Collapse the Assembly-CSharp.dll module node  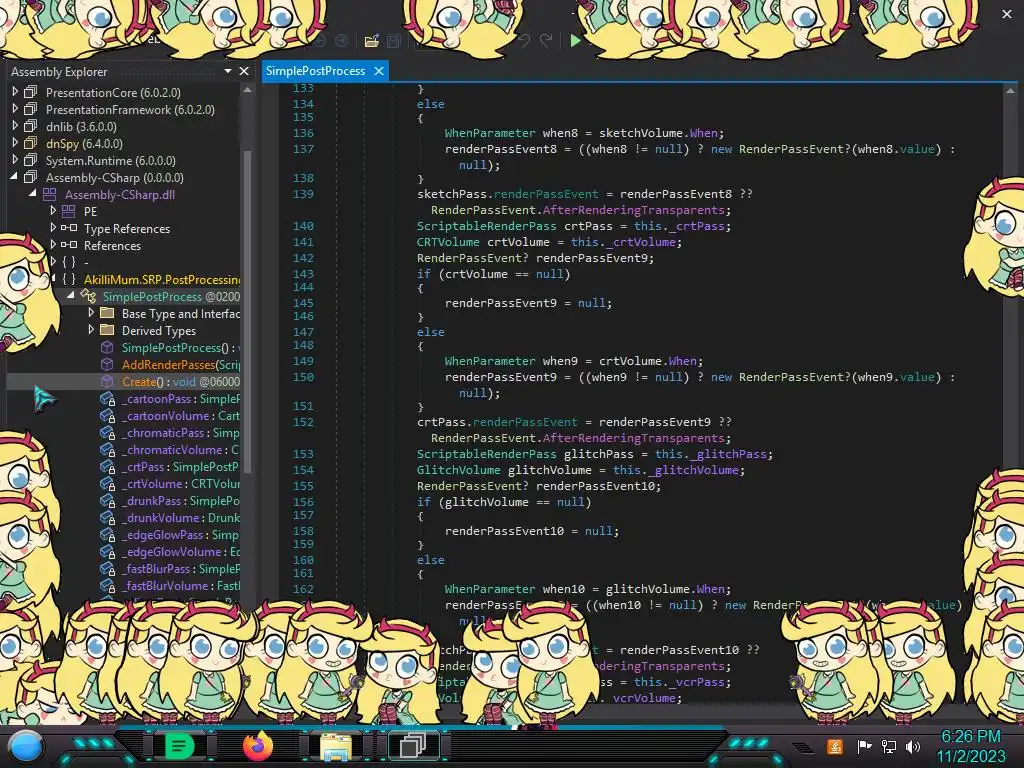[x=33, y=194]
